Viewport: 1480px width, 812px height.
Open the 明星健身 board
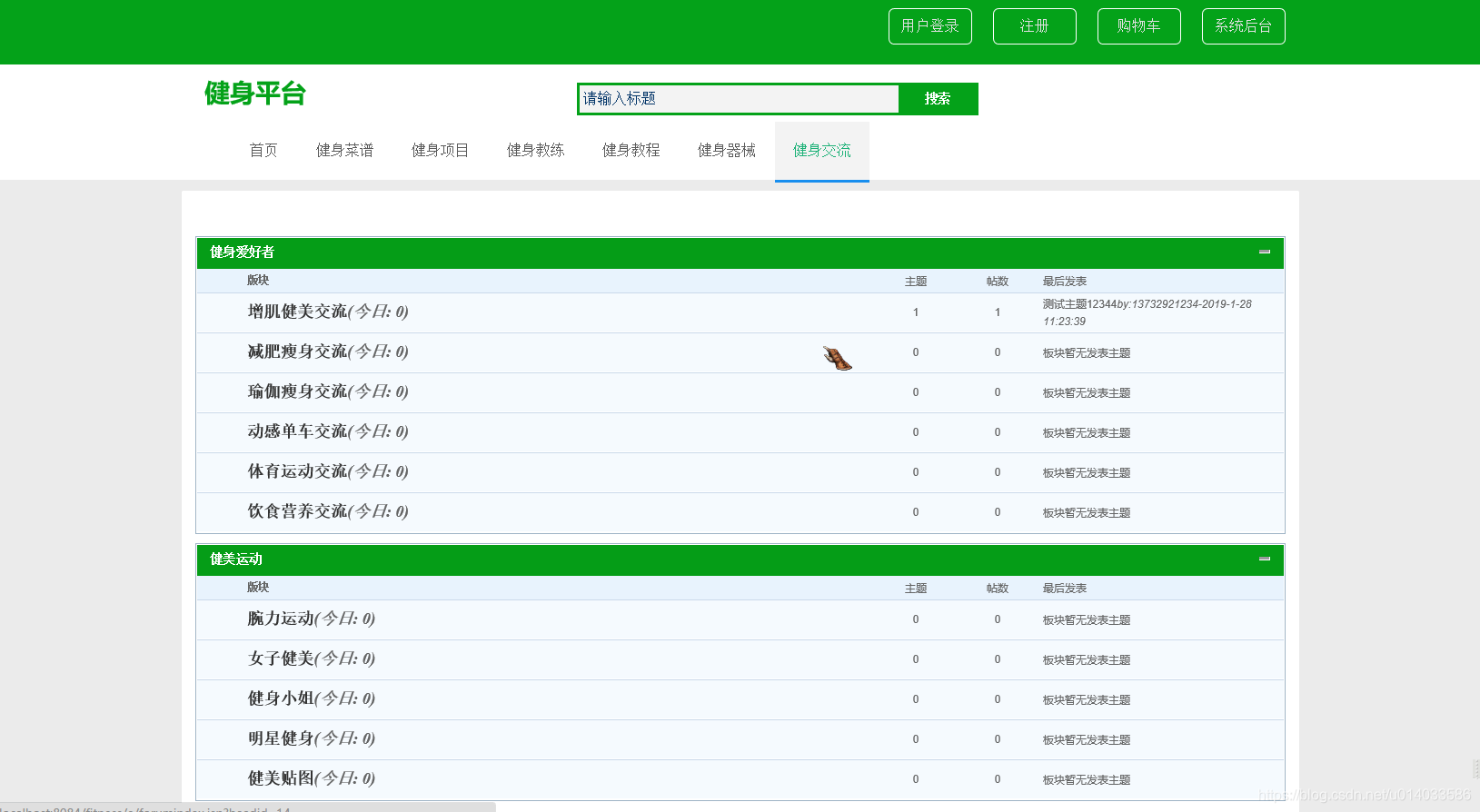281,738
